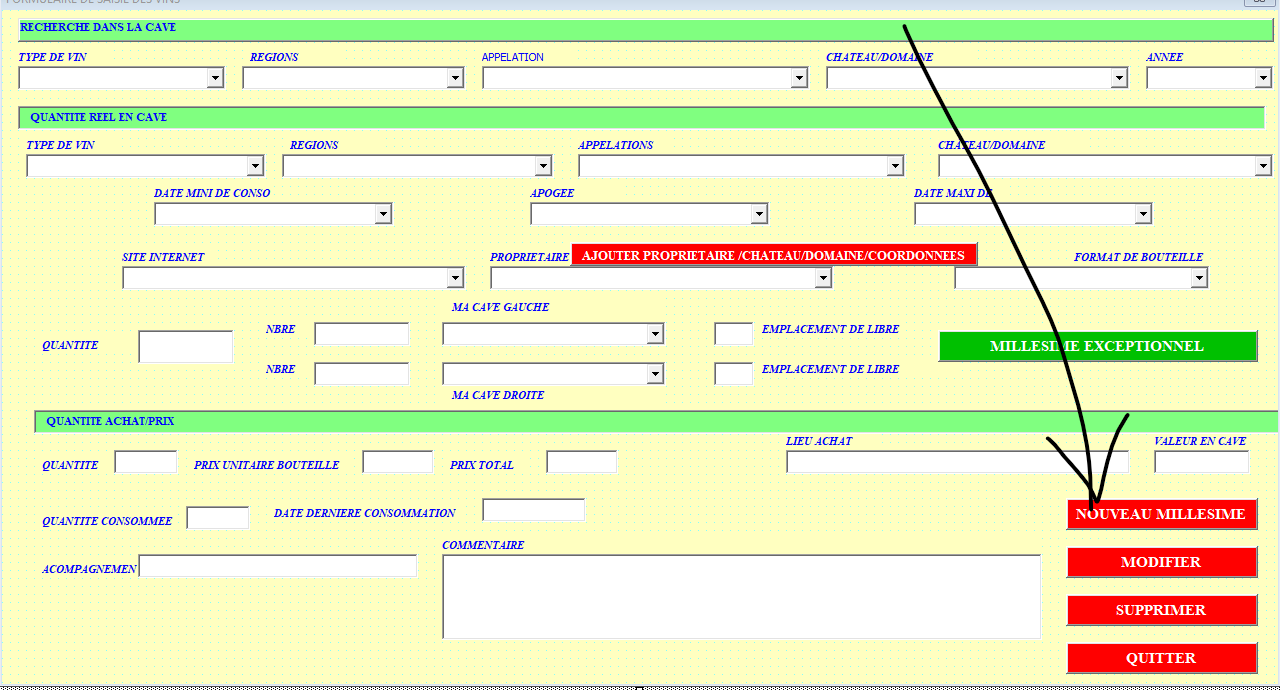Open the ANNEE dropdown in the search section
The height and width of the screenshot is (690, 1280).
pos(1262,78)
